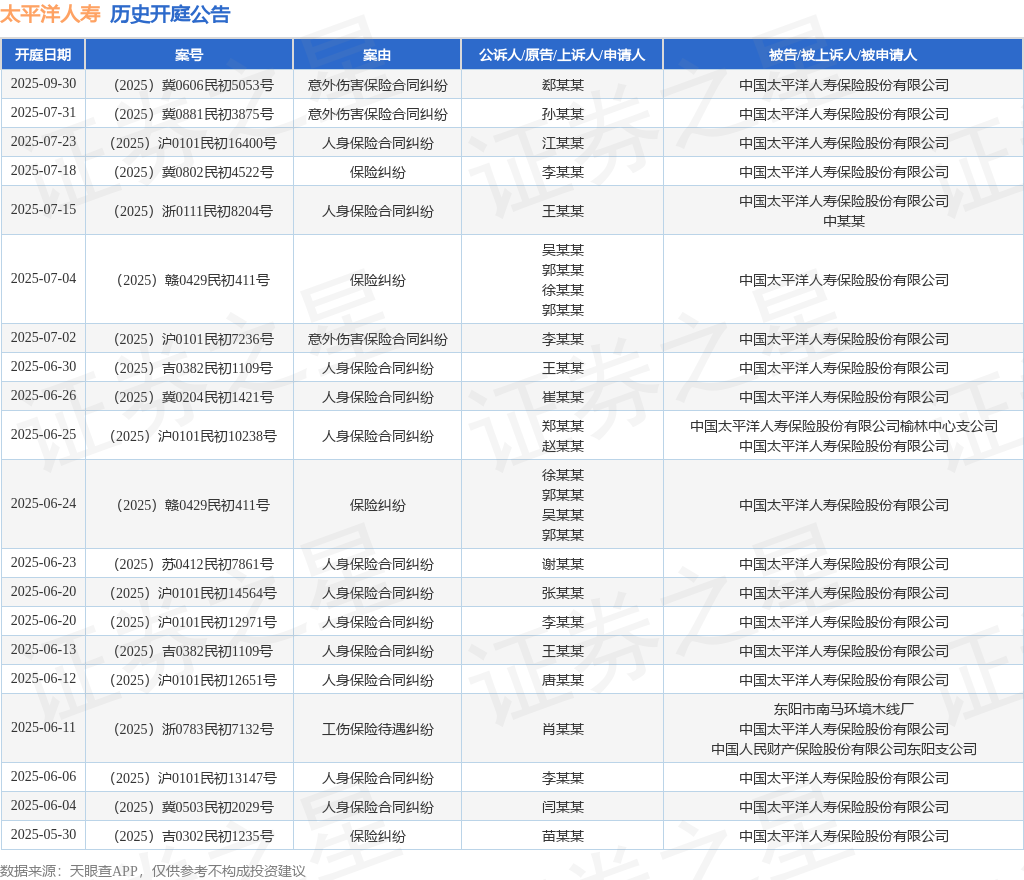Viewport: 1024px width, 880px height.
Task: Click cause 工伤保险待遇纠纷
Action: (x=377, y=729)
